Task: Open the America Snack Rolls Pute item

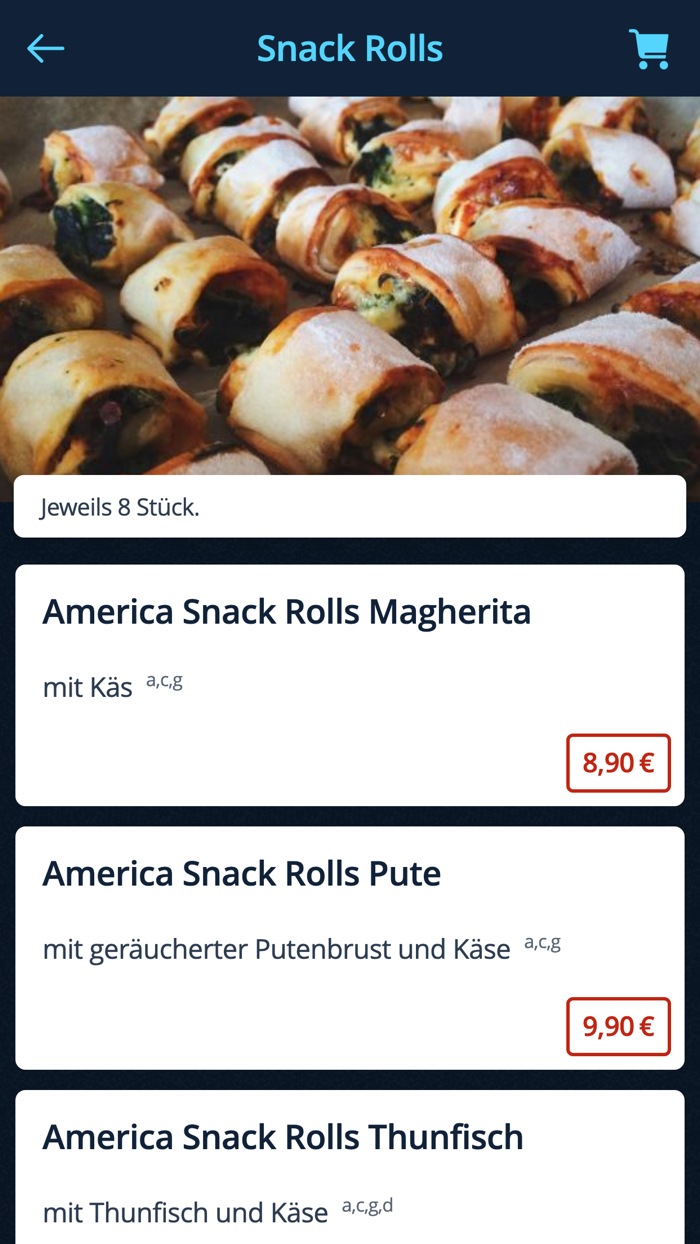Action: pyautogui.click(x=240, y=873)
